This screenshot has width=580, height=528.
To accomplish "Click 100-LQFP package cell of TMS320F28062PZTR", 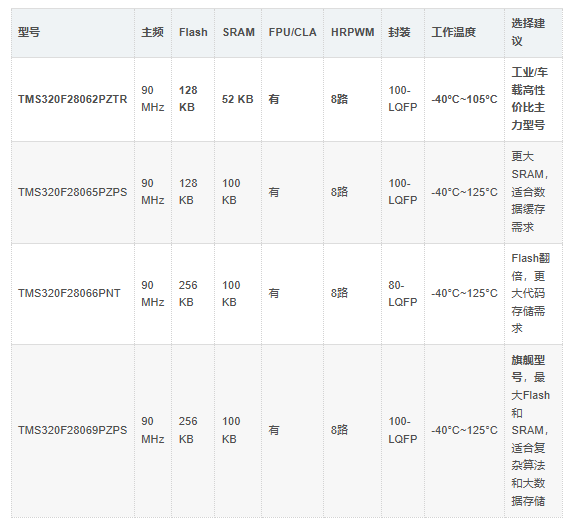I will 403,99.
